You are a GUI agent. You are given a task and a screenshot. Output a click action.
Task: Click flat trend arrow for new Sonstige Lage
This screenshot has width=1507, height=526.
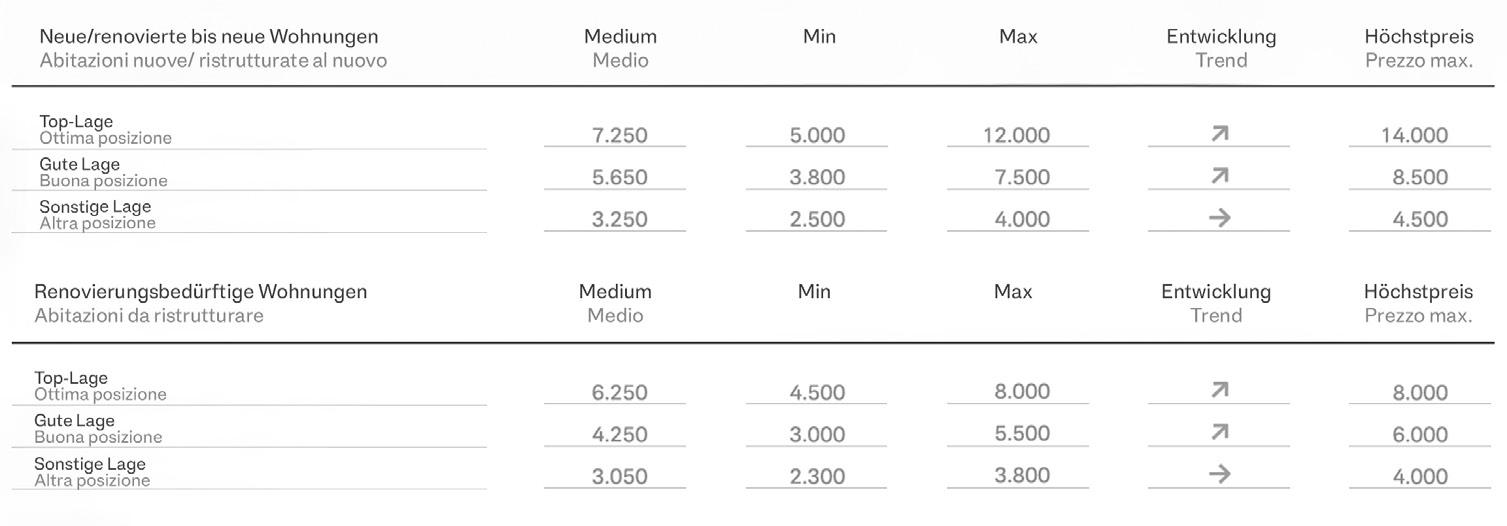click(x=1219, y=218)
